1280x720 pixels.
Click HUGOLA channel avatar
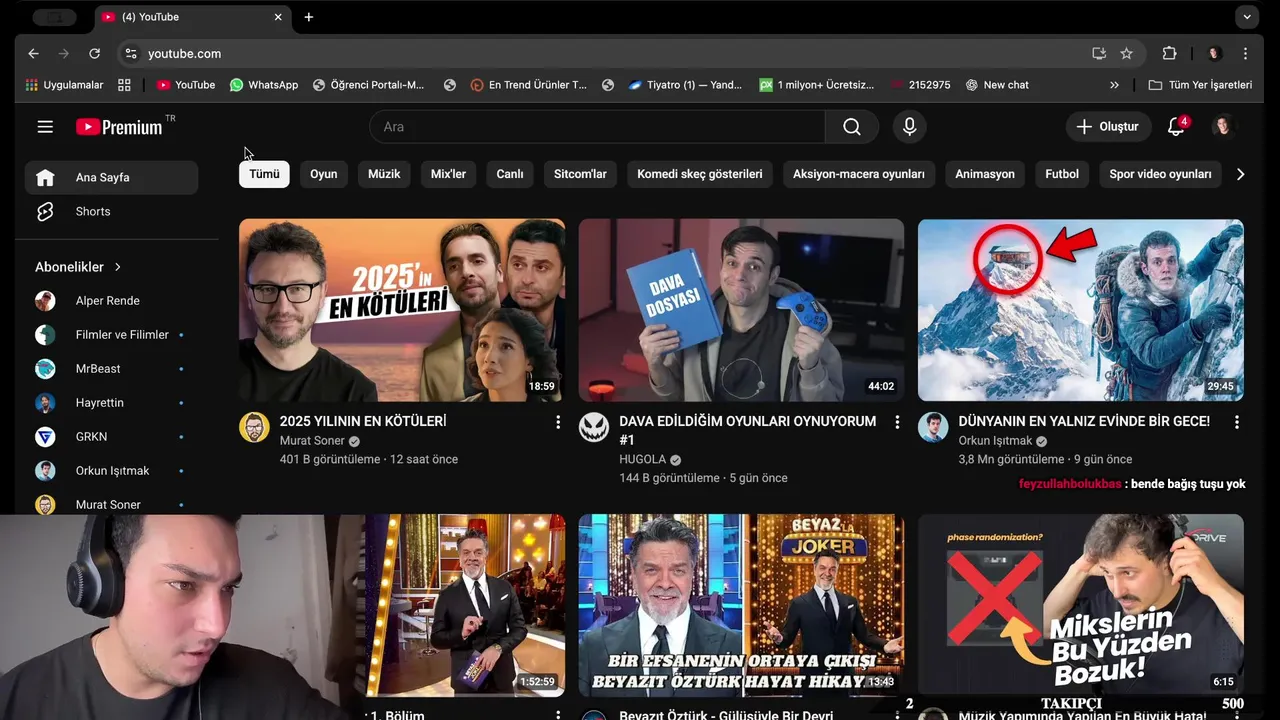(594, 427)
